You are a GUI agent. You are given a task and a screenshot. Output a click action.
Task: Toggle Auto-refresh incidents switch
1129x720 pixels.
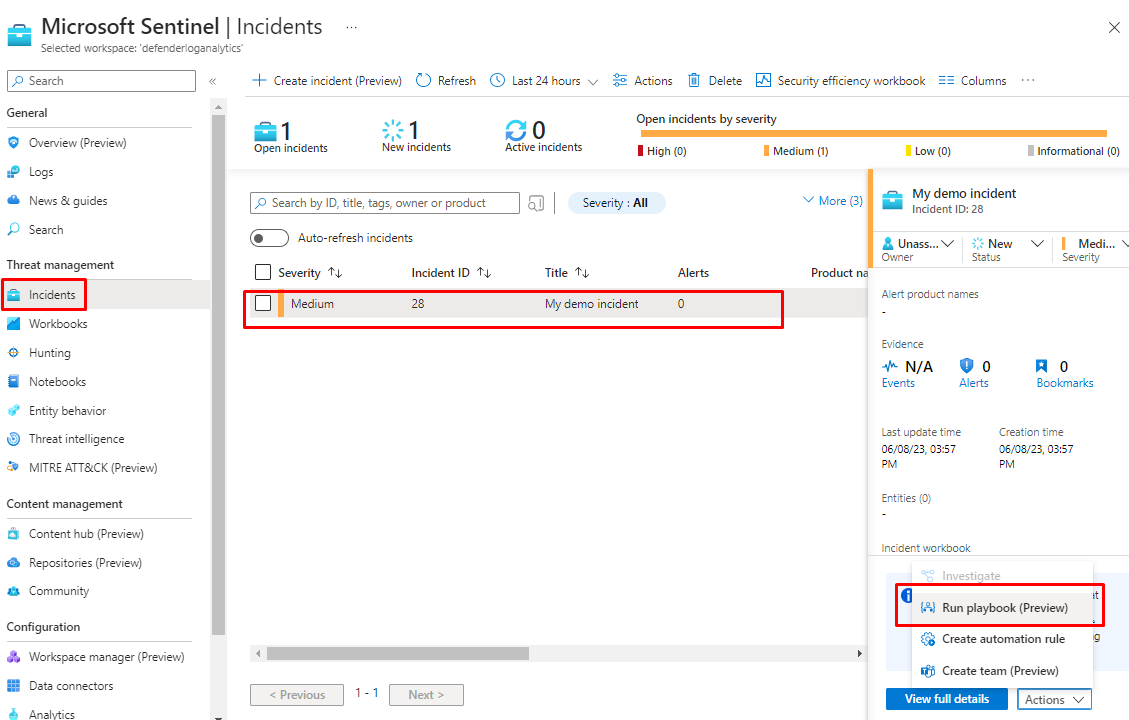[x=269, y=238]
